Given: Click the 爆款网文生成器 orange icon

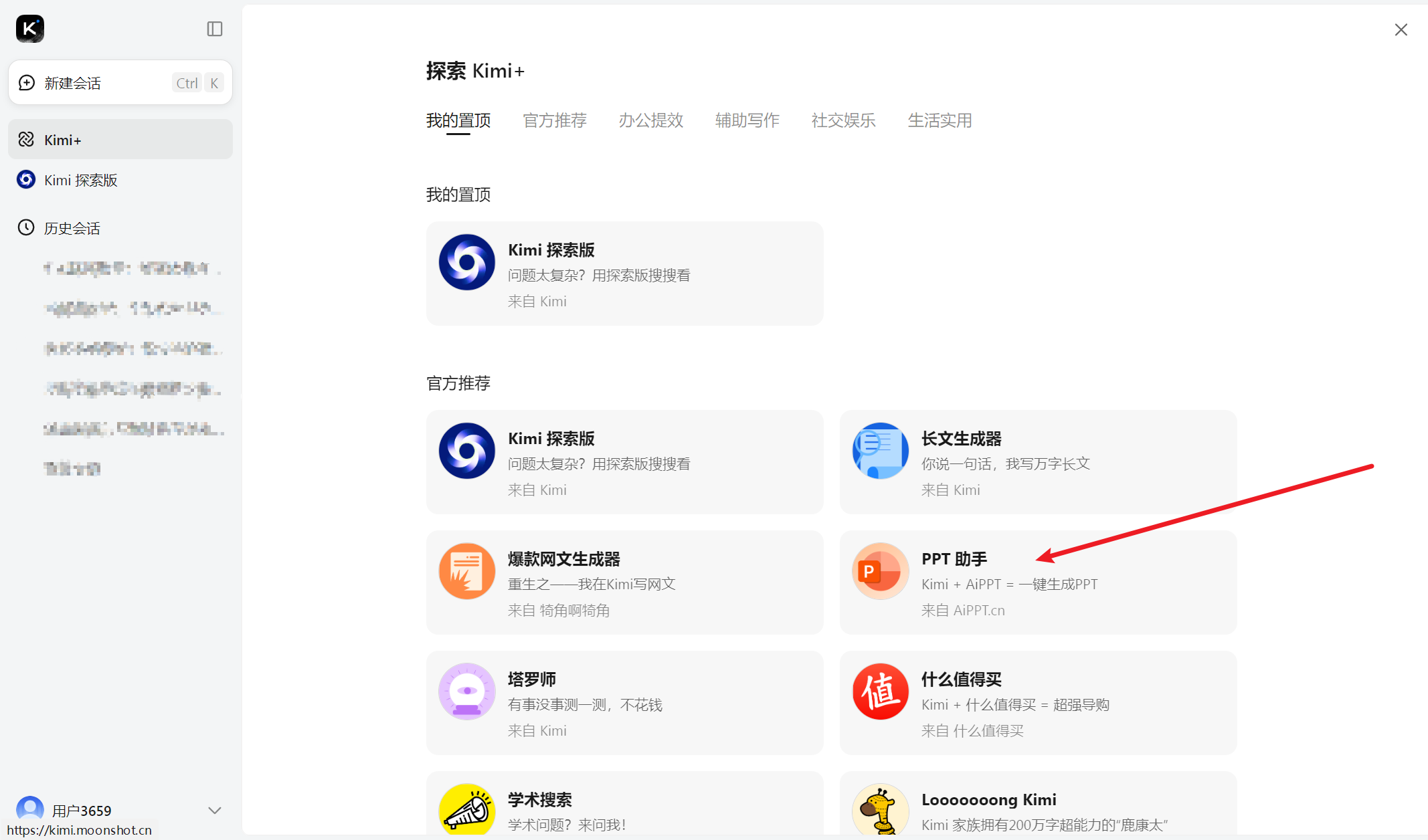Looking at the screenshot, I should [467, 571].
